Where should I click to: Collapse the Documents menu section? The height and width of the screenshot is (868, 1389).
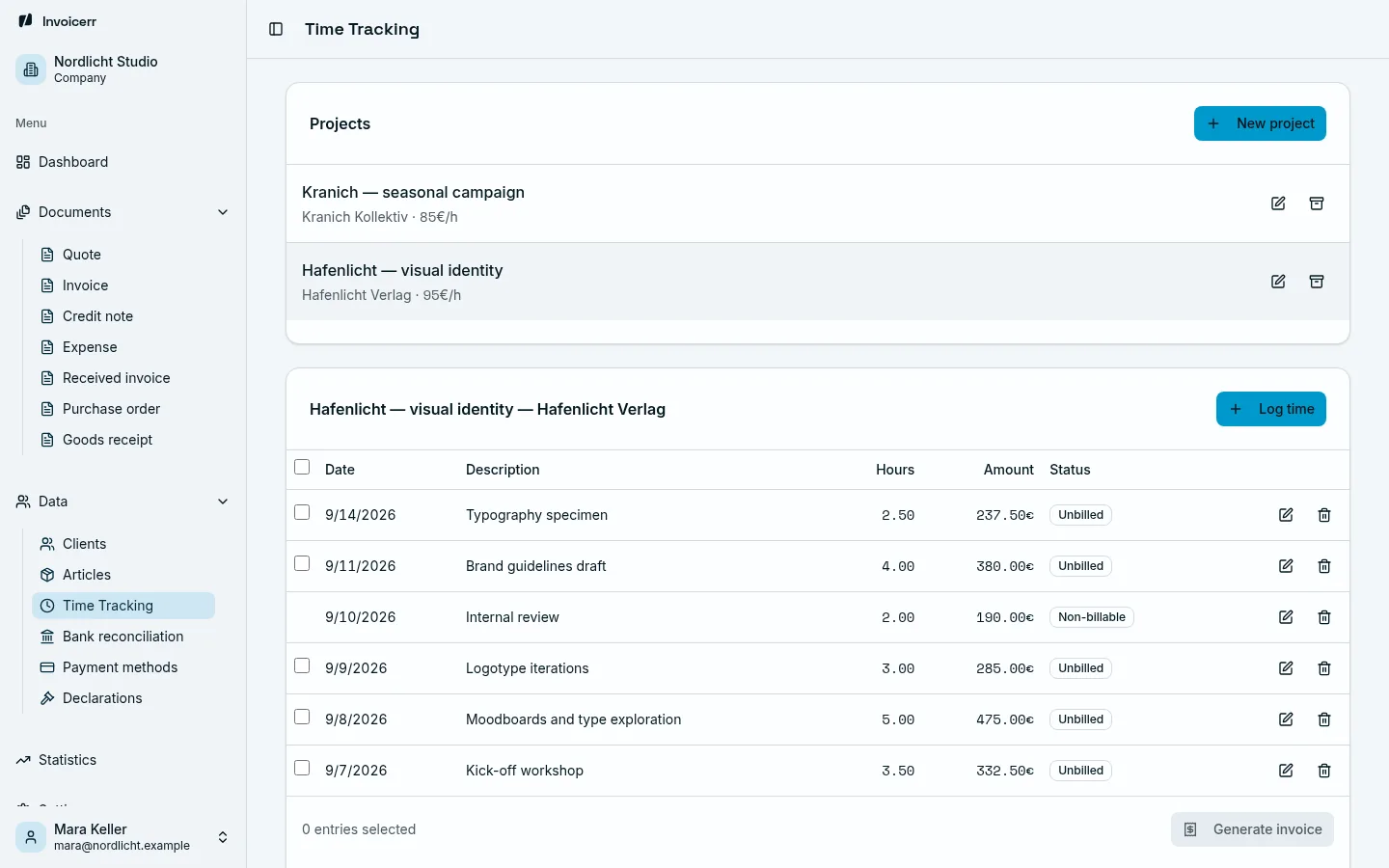123,212
